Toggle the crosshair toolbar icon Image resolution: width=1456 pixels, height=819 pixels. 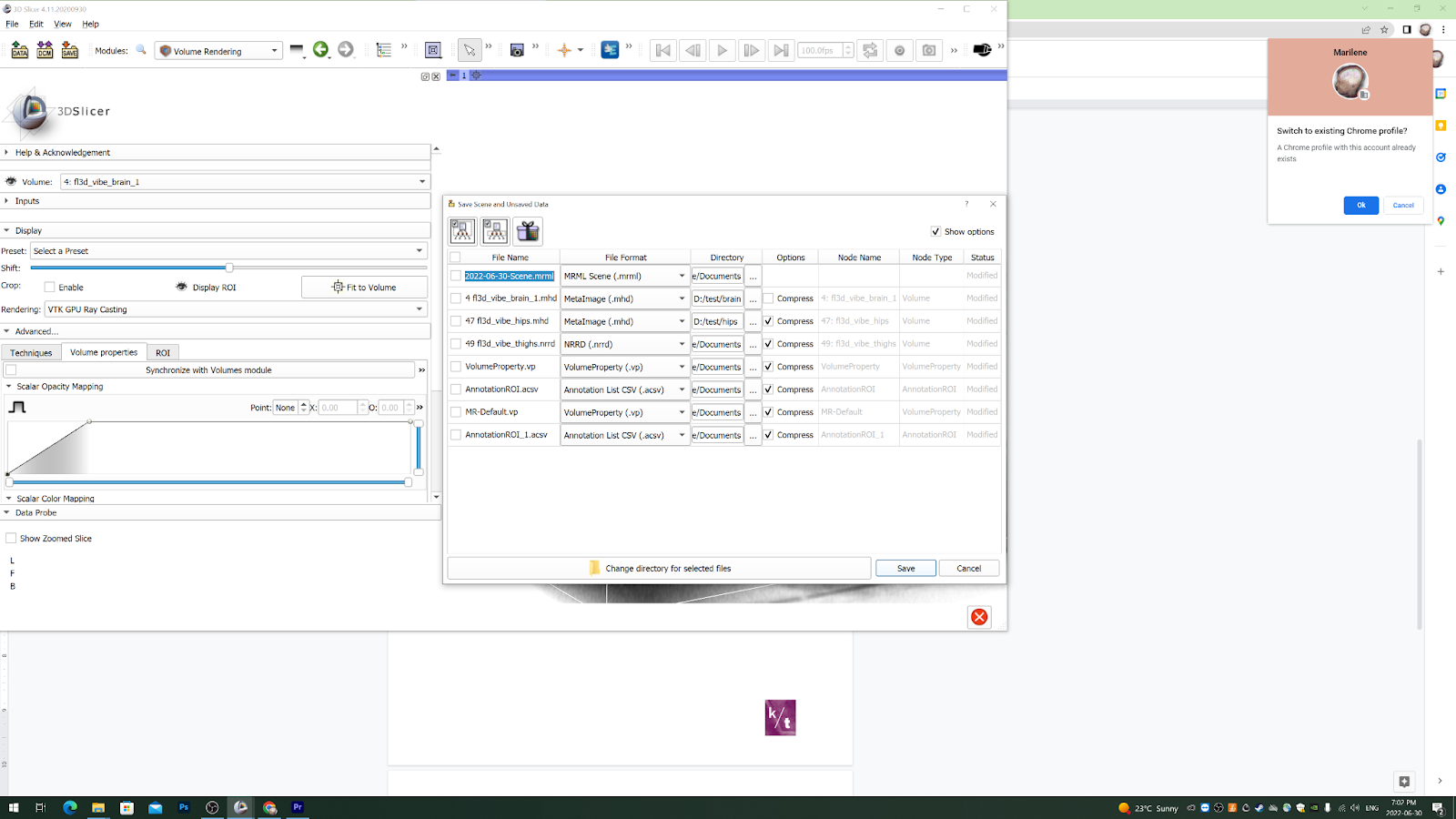pyautogui.click(x=564, y=50)
